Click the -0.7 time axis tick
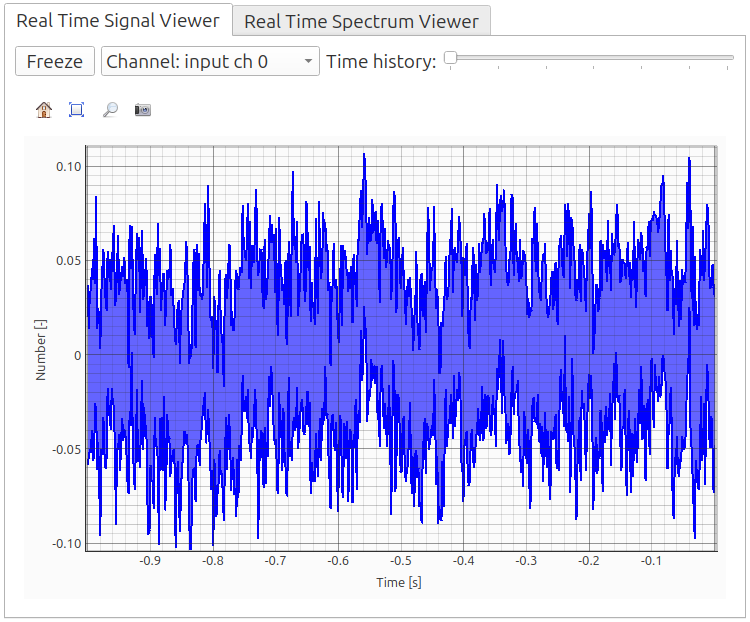750x622 pixels. (x=276, y=561)
